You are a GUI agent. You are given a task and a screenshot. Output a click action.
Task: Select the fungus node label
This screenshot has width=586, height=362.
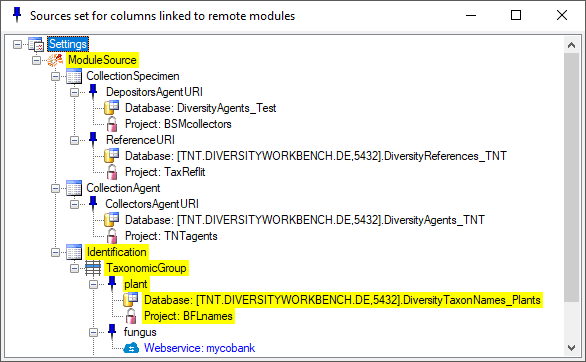(x=140, y=332)
